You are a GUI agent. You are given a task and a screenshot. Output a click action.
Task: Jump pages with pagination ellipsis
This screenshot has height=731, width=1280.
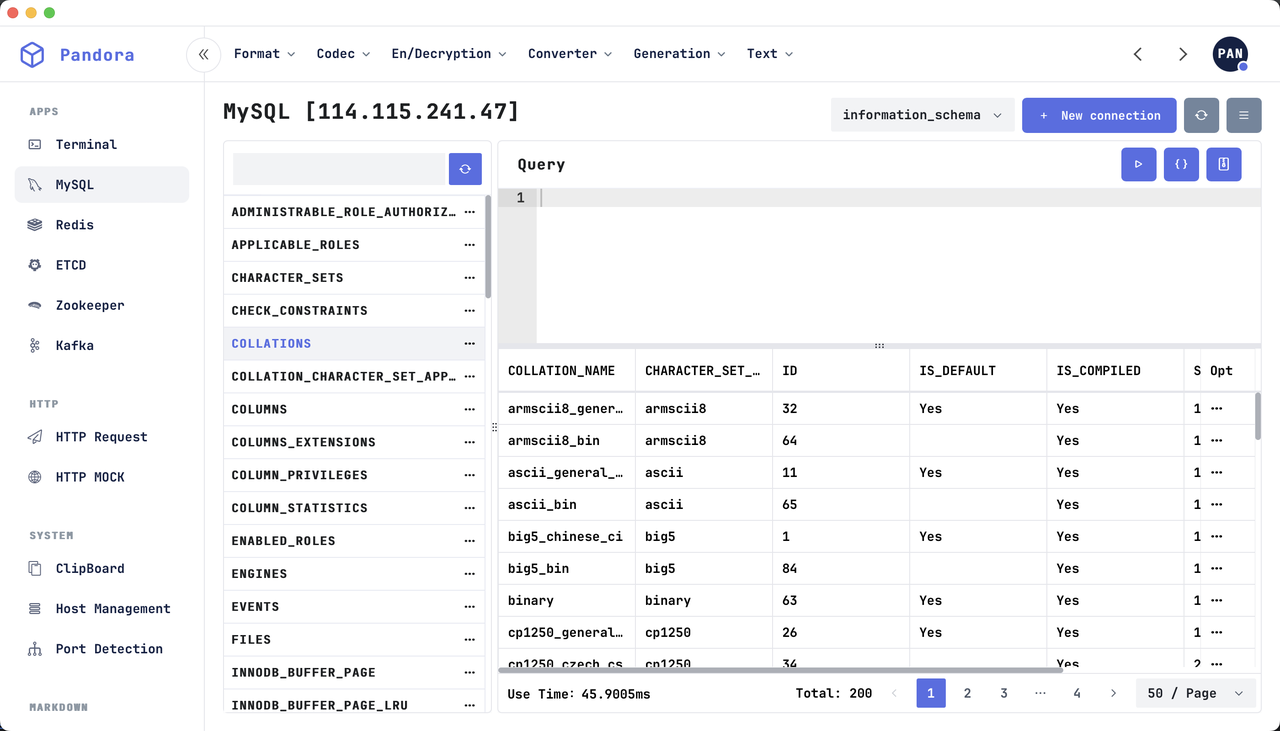tap(1040, 693)
